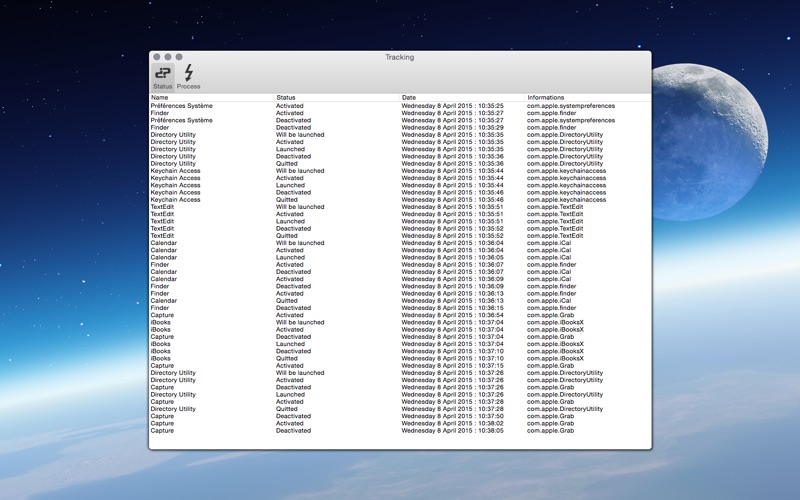Image resolution: width=800 pixels, height=500 pixels.
Task: Click the Informations column header
Action: [x=588, y=97]
